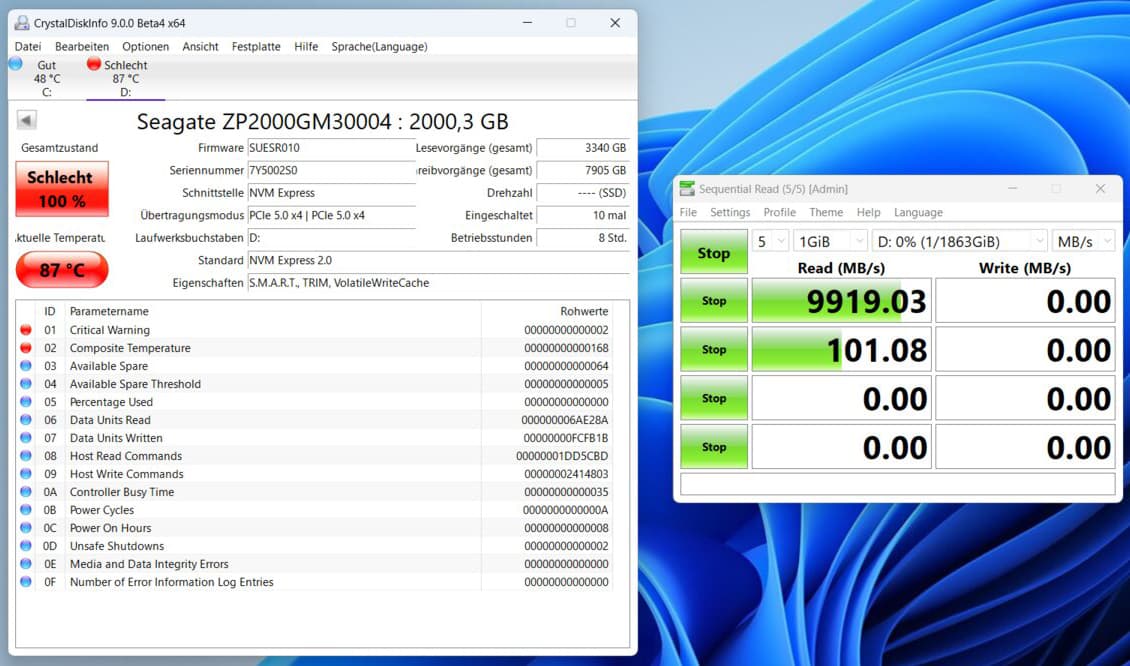Click the blue status dot for Data Units Written
The image size is (1130, 666).
pos(26,438)
